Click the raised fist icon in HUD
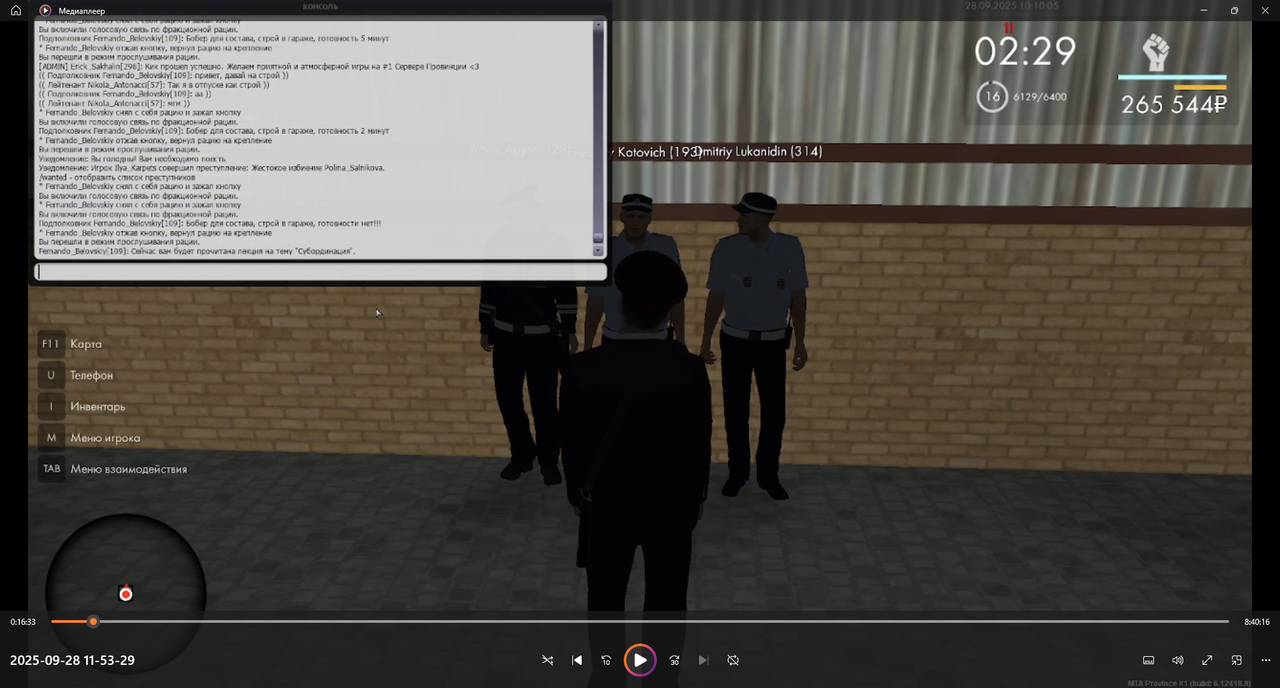The width and height of the screenshot is (1280, 688). 1156,52
